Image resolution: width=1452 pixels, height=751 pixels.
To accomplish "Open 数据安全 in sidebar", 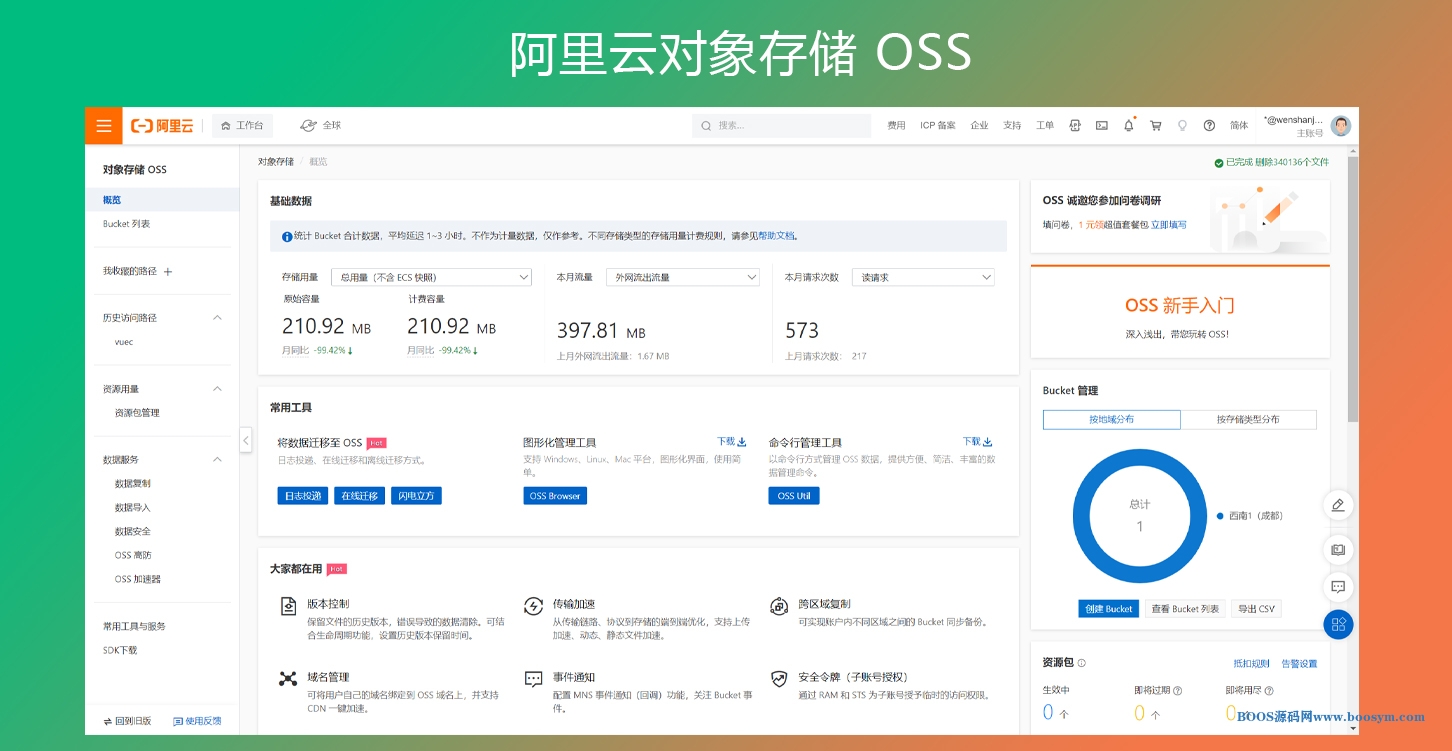I will [132, 532].
